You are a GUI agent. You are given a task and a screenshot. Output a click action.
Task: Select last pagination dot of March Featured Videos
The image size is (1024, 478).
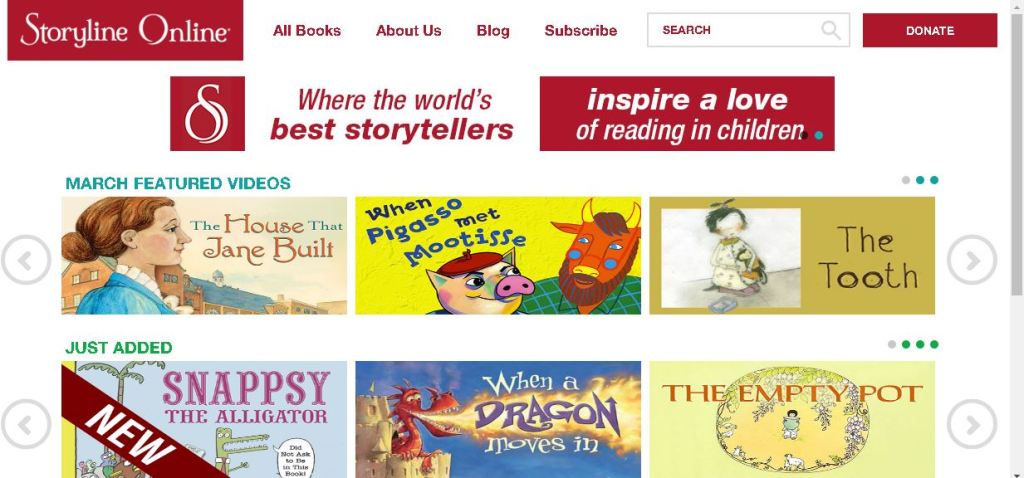click(x=935, y=180)
